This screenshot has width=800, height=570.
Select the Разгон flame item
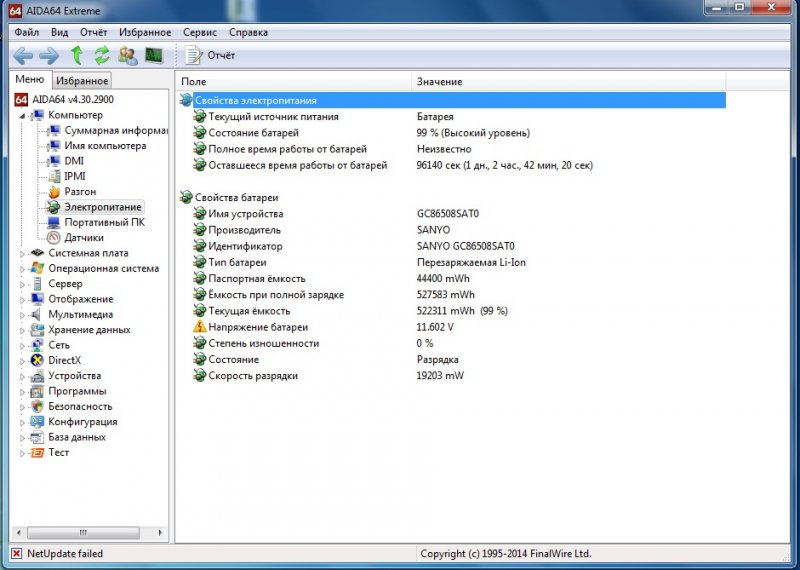click(x=80, y=192)
